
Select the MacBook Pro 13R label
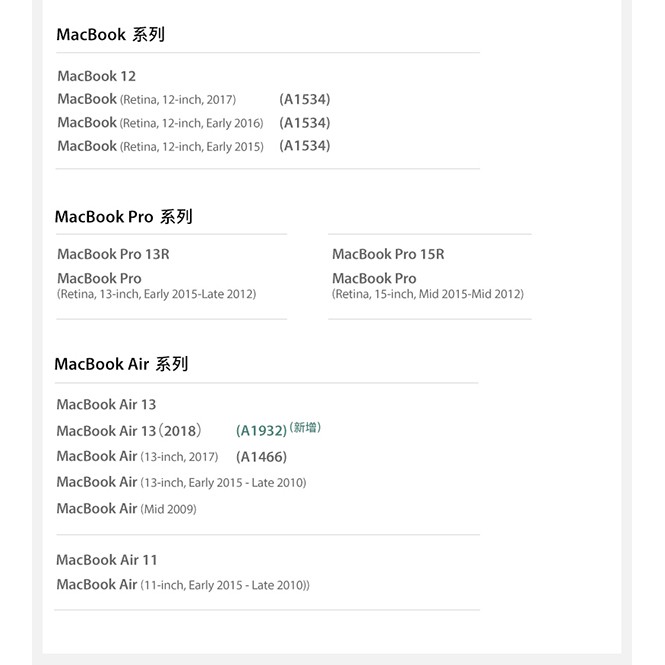[113, 254]
